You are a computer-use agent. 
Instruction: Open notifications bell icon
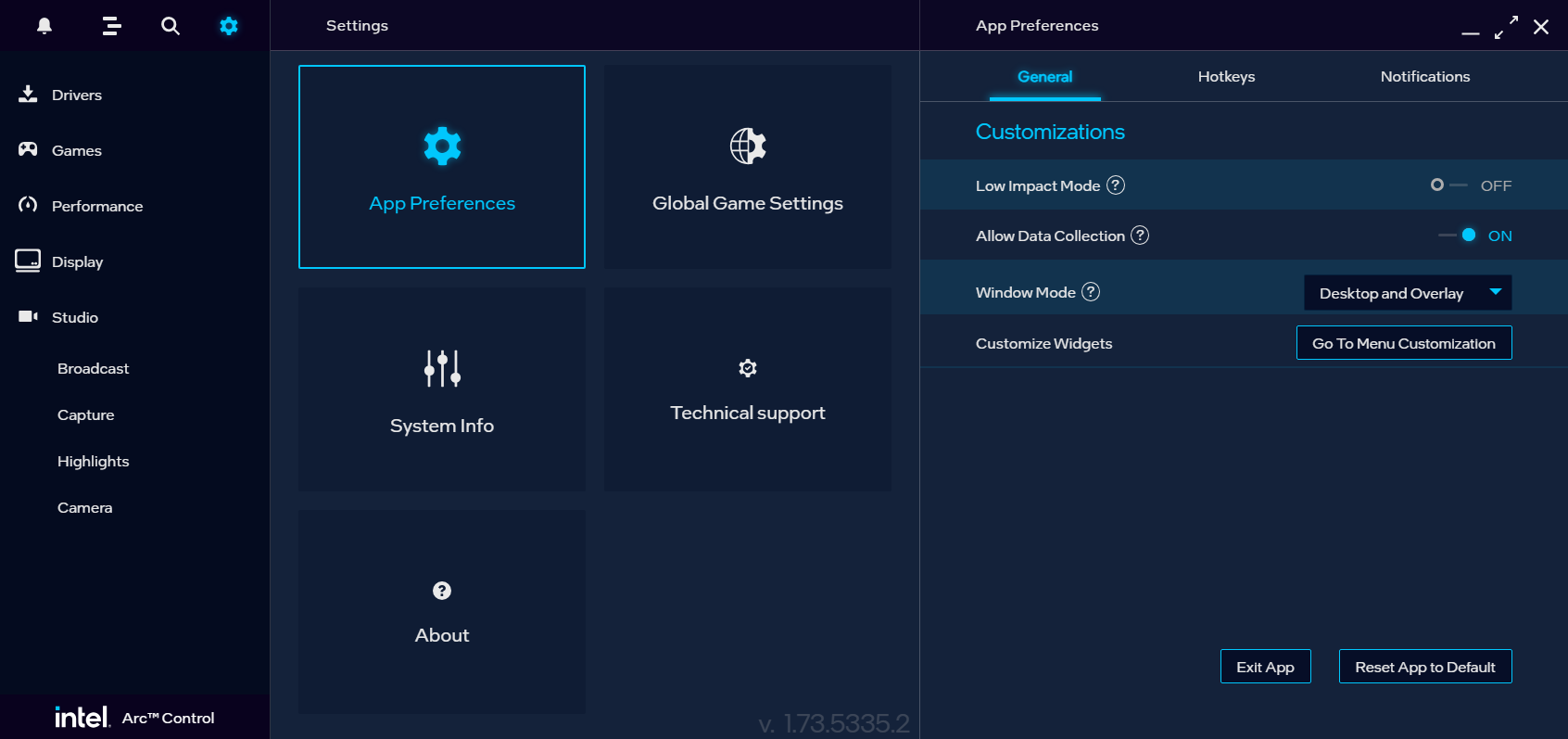point(44,26)
